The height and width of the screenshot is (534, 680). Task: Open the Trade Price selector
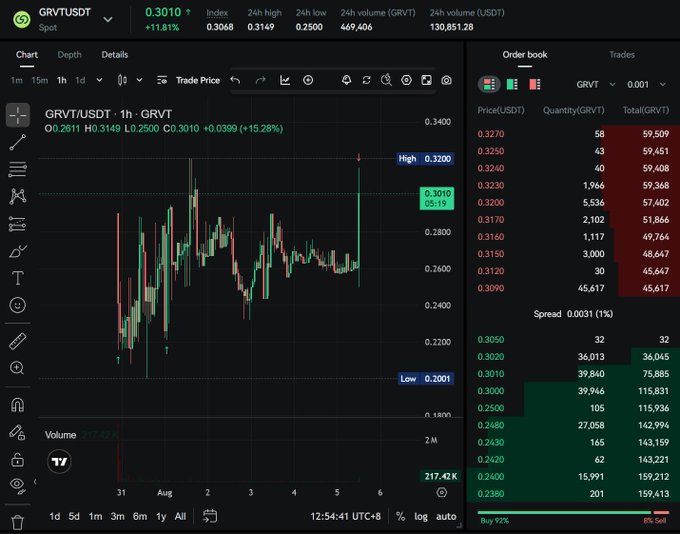(x=198, y=80)
